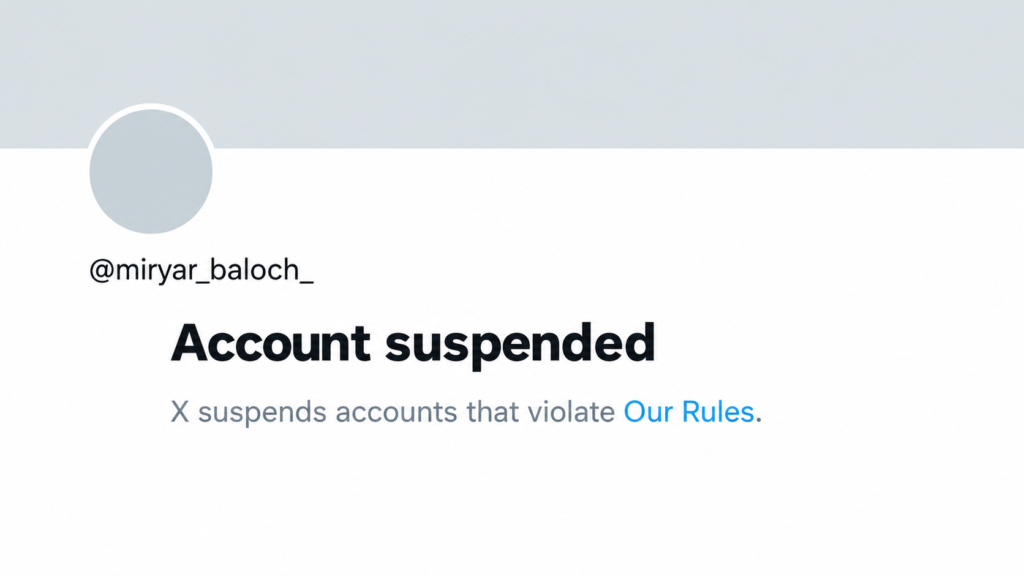Click the grey profile header banner
The width and height of the screenshot is (1024, 576).
[x=512, y=74]
